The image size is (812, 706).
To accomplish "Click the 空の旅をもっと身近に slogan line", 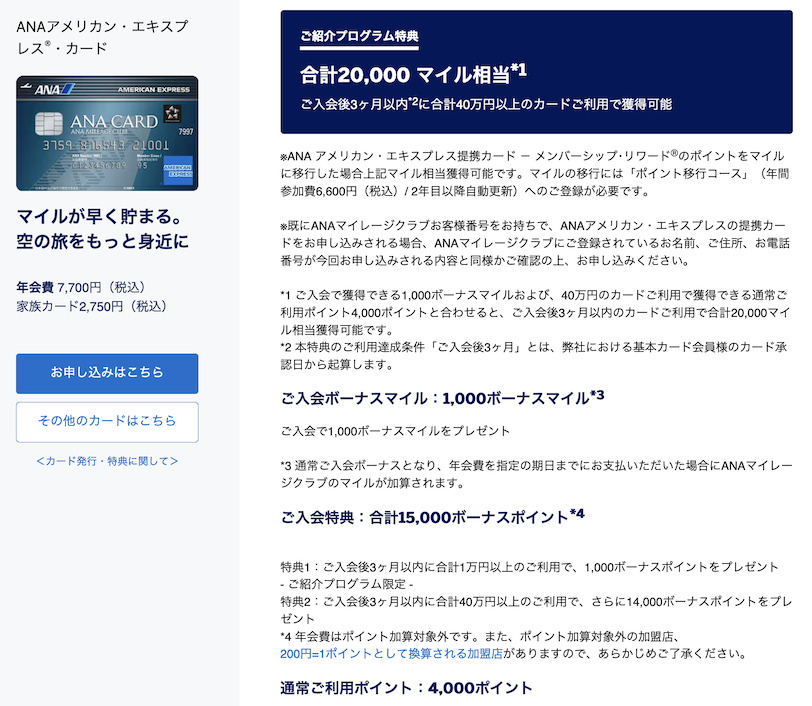I will tap(103, 241).
